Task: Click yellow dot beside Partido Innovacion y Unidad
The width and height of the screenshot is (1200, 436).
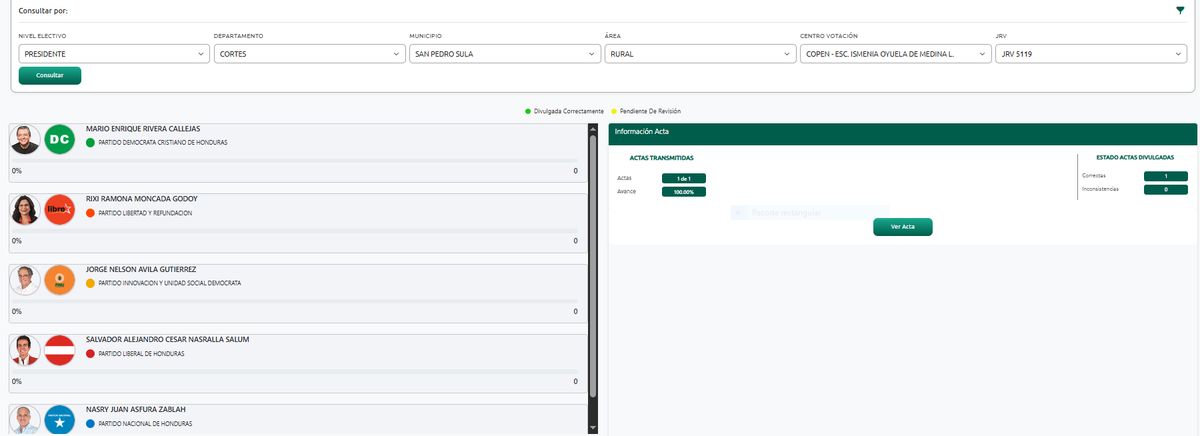Action: (x=90, y=283)
